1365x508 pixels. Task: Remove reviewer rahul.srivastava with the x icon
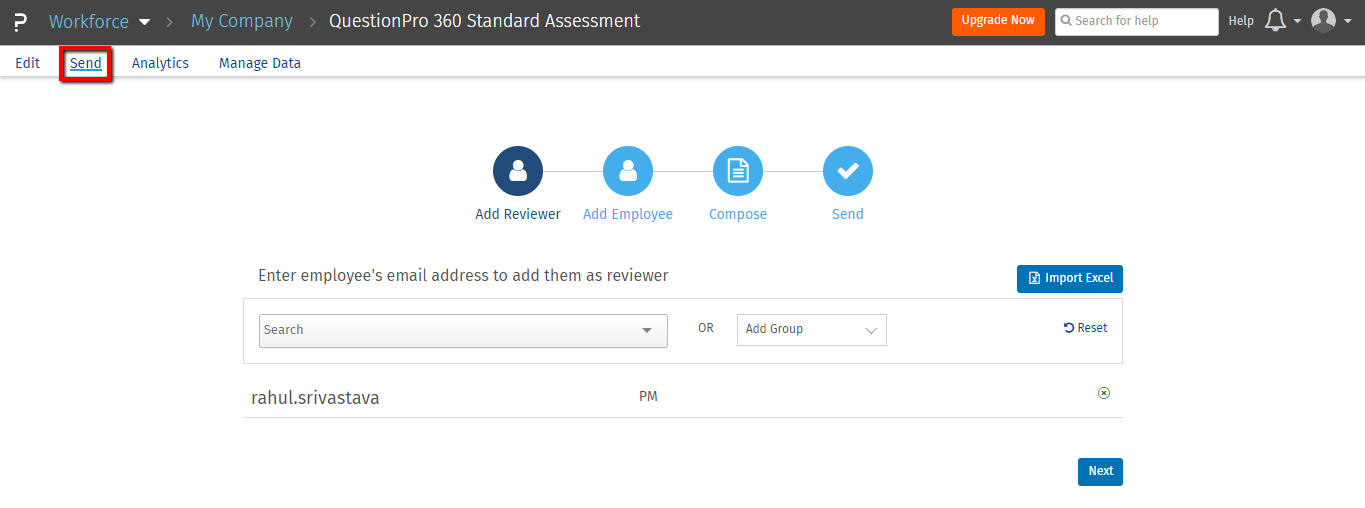(1104, 393)
